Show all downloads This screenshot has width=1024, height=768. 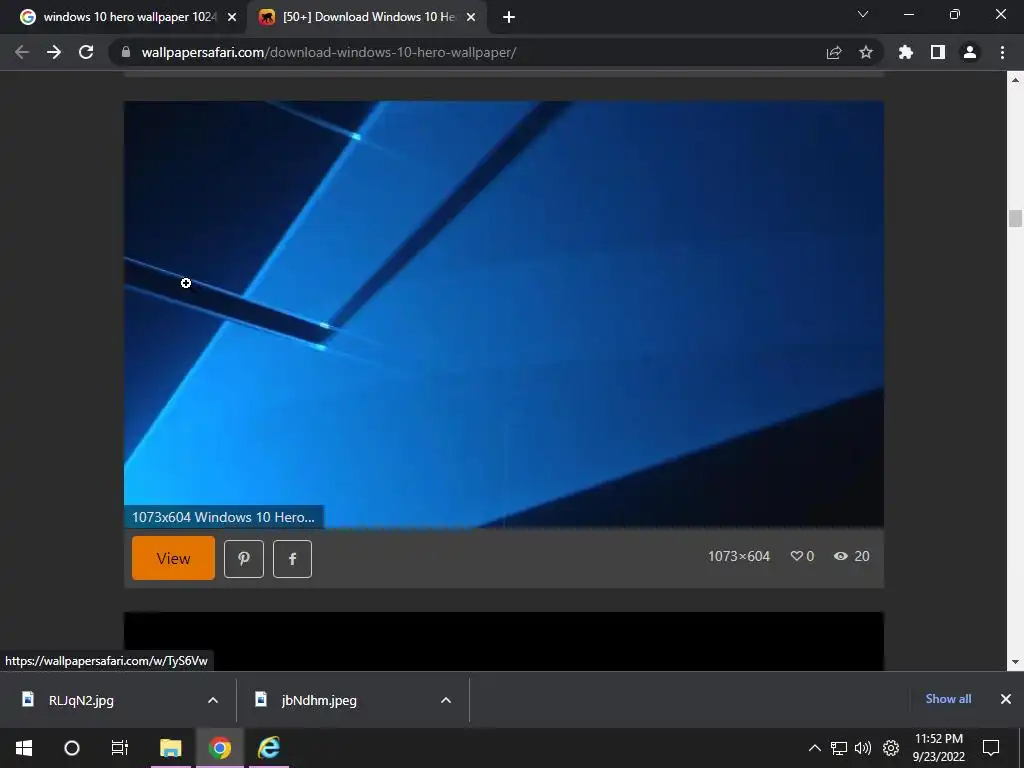point(948,699)
